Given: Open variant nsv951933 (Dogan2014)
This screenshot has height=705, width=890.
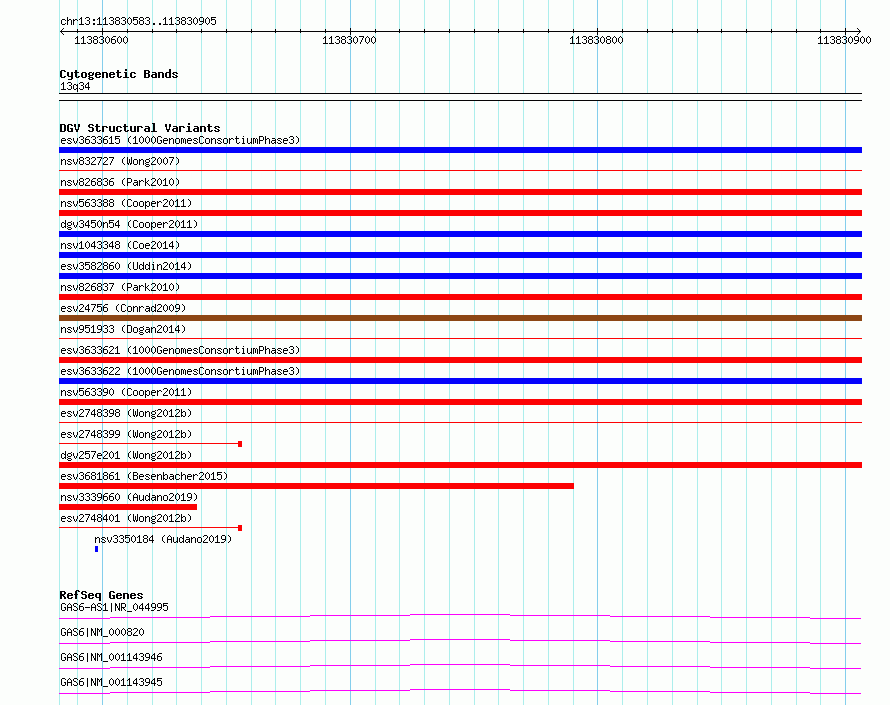Looking at the screenshot, I should pyautogui.click(x=123, y=329).
